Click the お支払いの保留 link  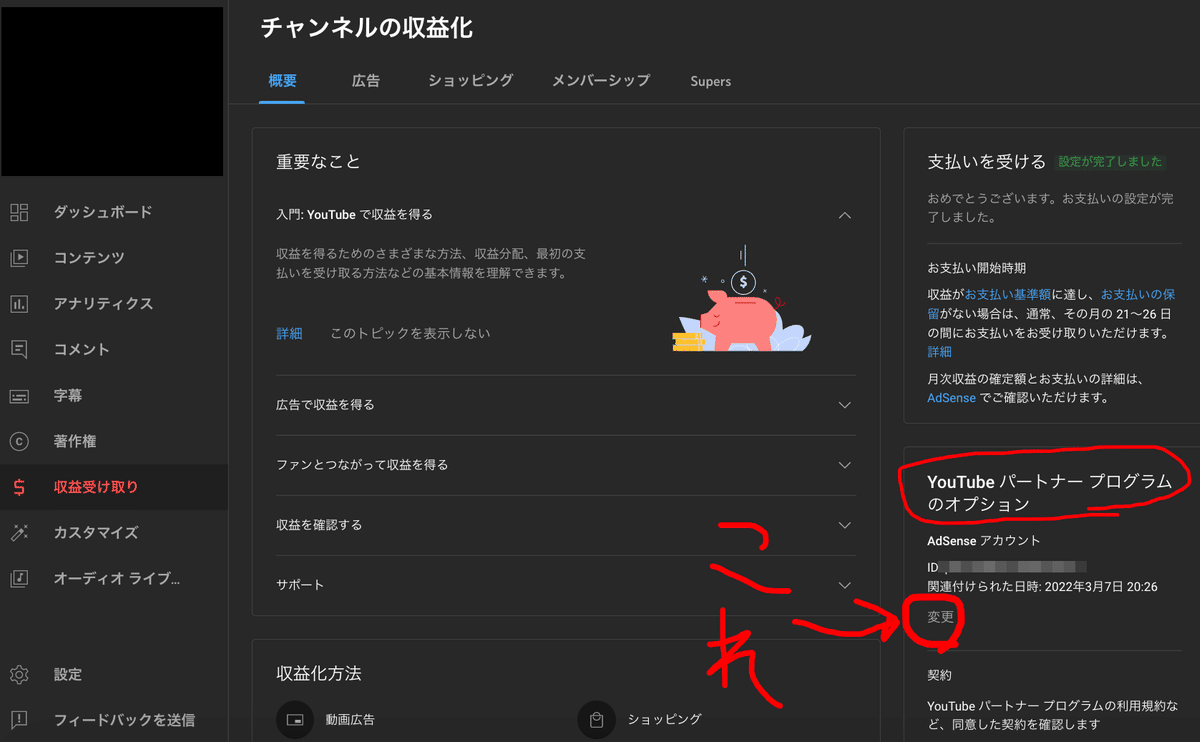point(1137,295)
